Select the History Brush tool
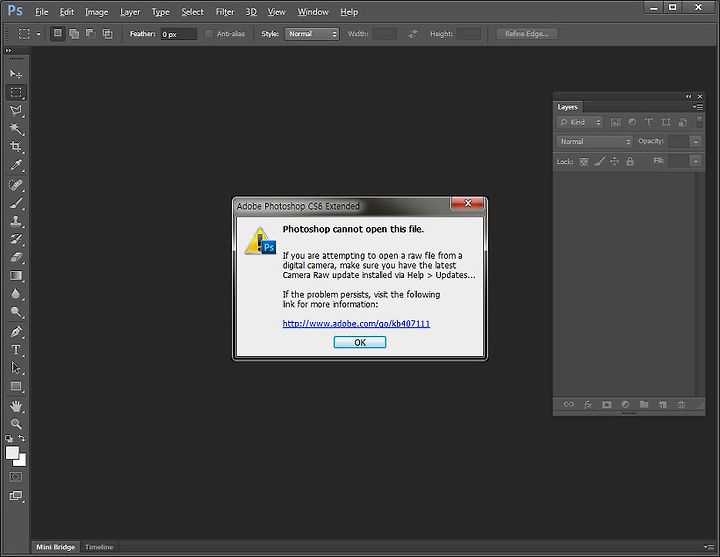Screen dimensions: 720x557 (x=16, y=239)
